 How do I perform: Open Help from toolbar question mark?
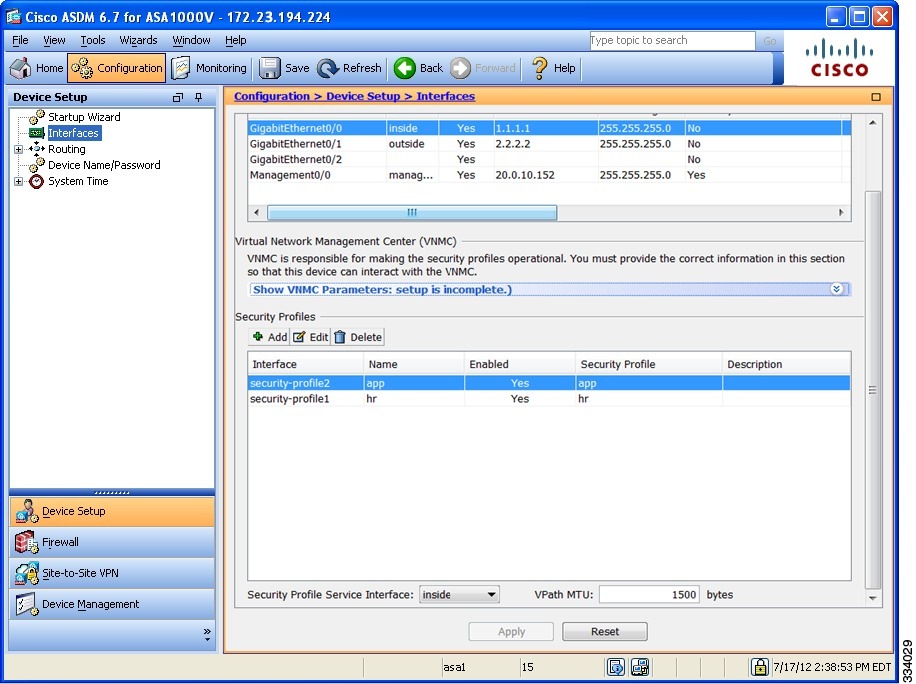553,68
